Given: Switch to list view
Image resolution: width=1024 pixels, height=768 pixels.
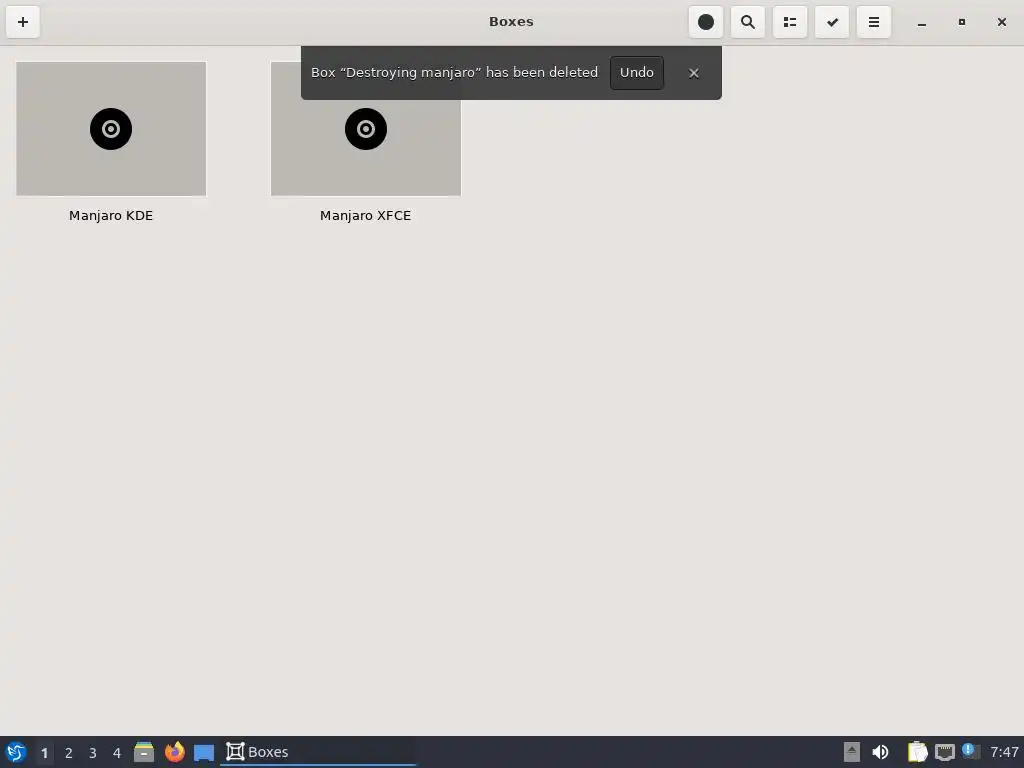Looking at the screenshot, I should 790,22.
